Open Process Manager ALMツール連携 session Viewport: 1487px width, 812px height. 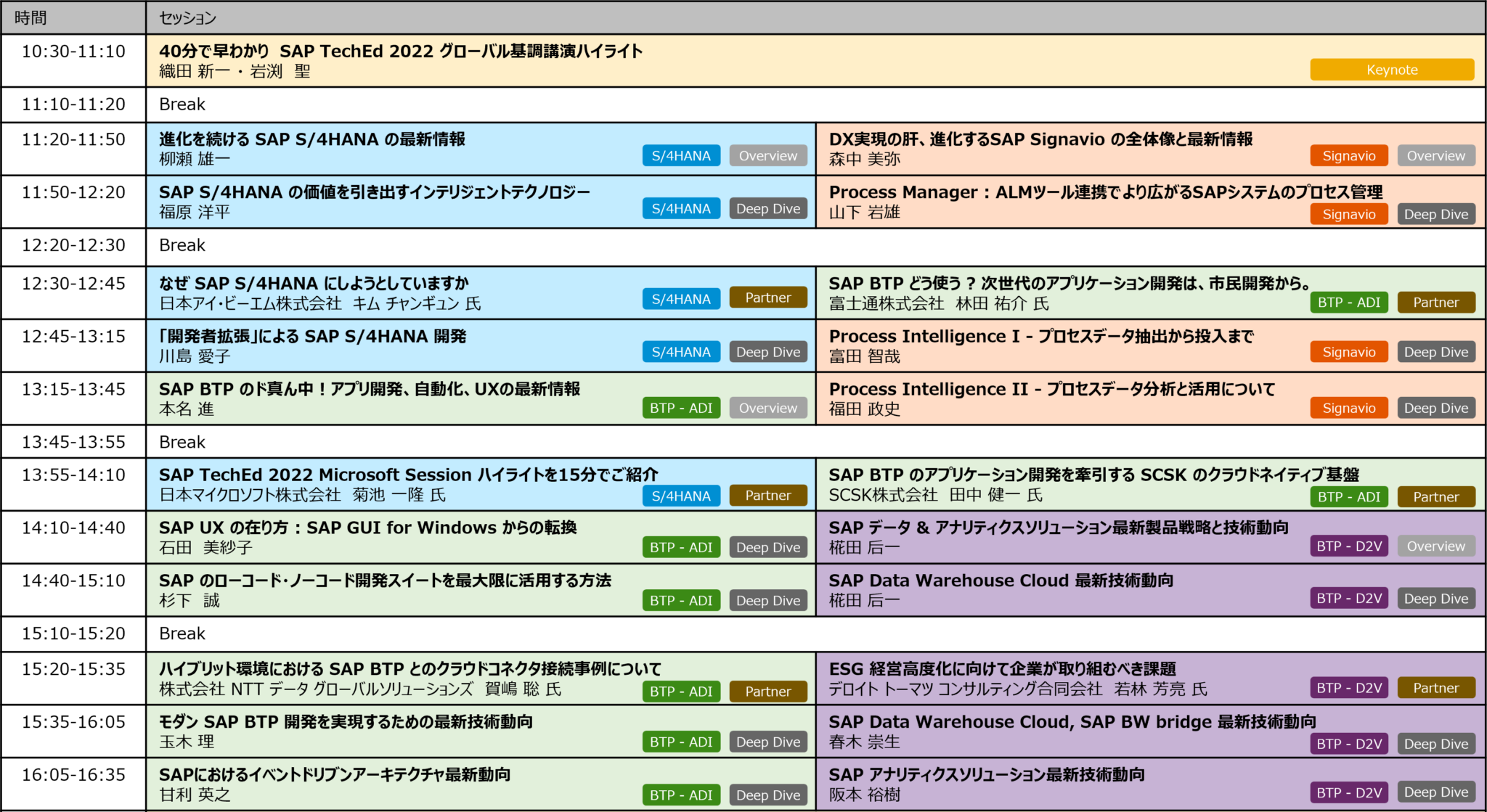pos(1106,192)
